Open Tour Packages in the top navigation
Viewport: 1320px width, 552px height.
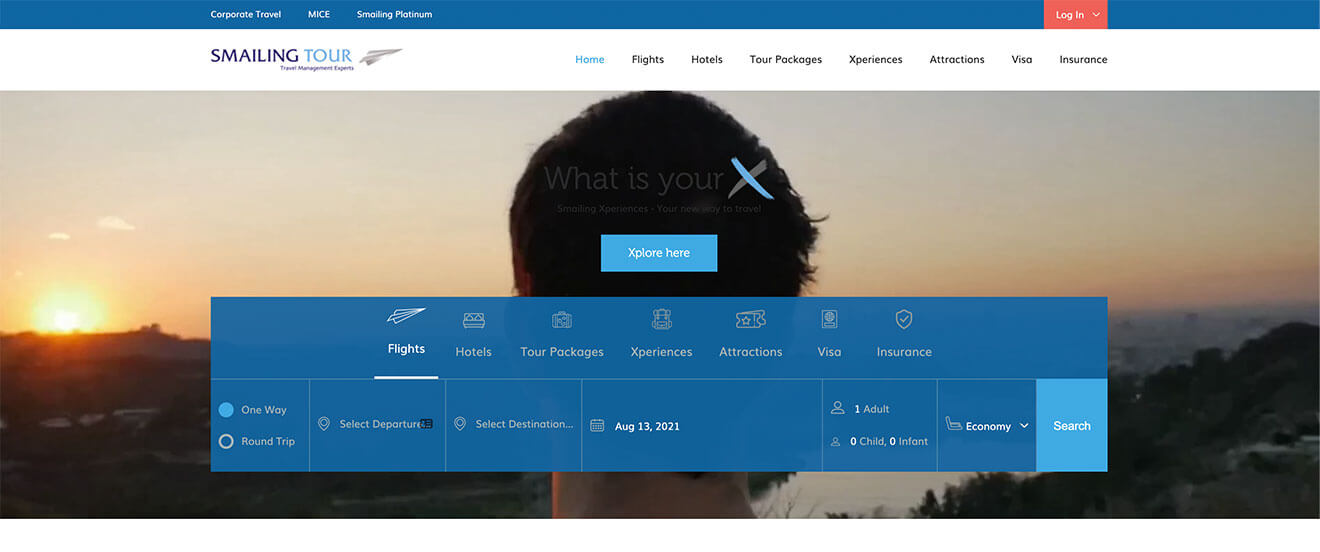(785, 60)
